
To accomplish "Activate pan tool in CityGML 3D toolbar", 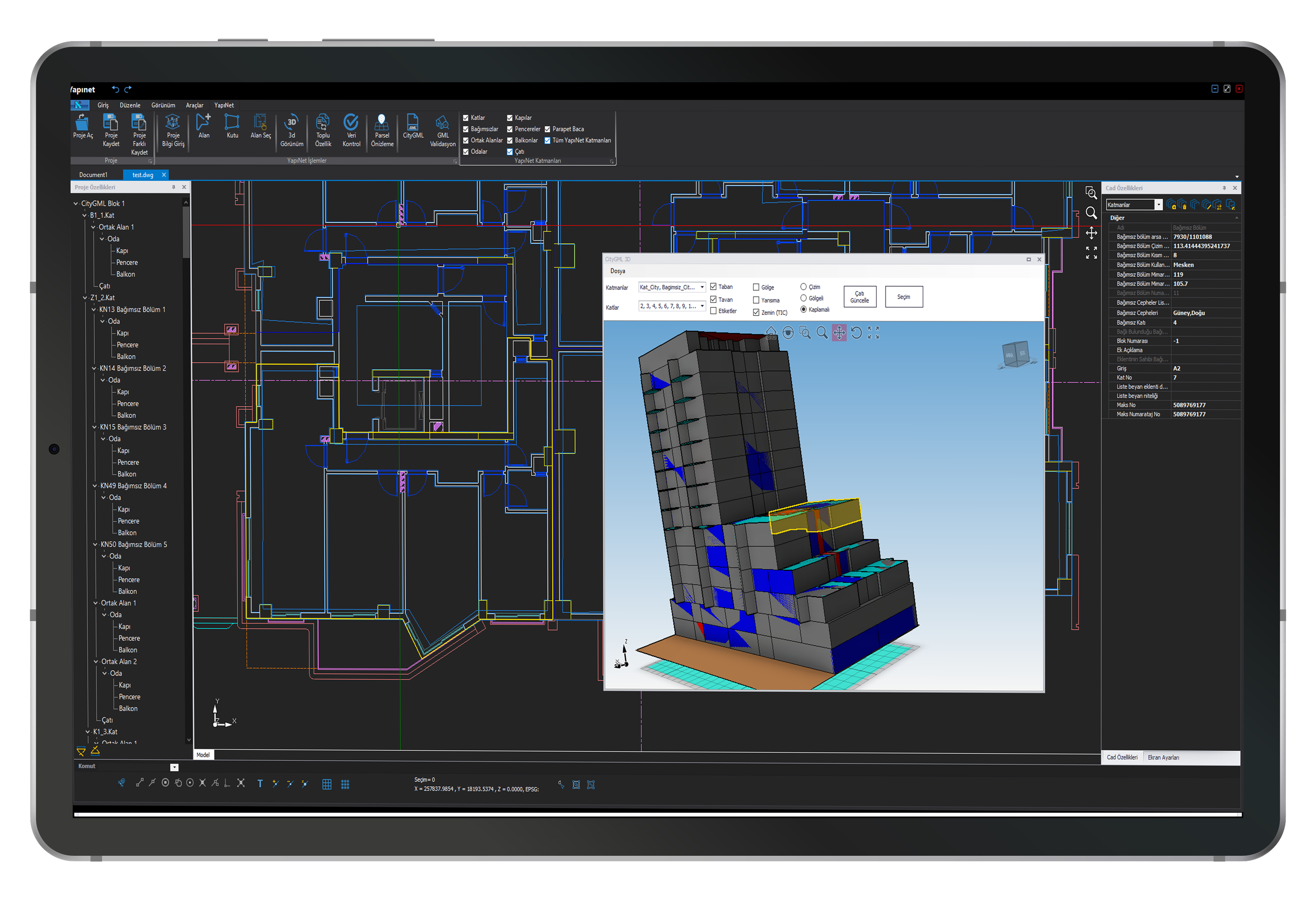I will point(839,333).
